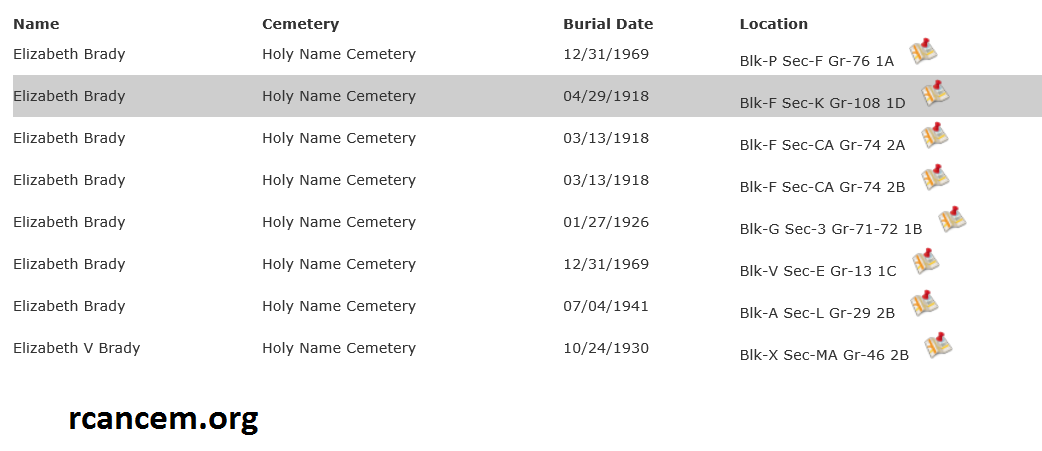
Task: Show map location for Blk-X Sec-MA Gr-46 2B
Action: click(x=938, y=346)
